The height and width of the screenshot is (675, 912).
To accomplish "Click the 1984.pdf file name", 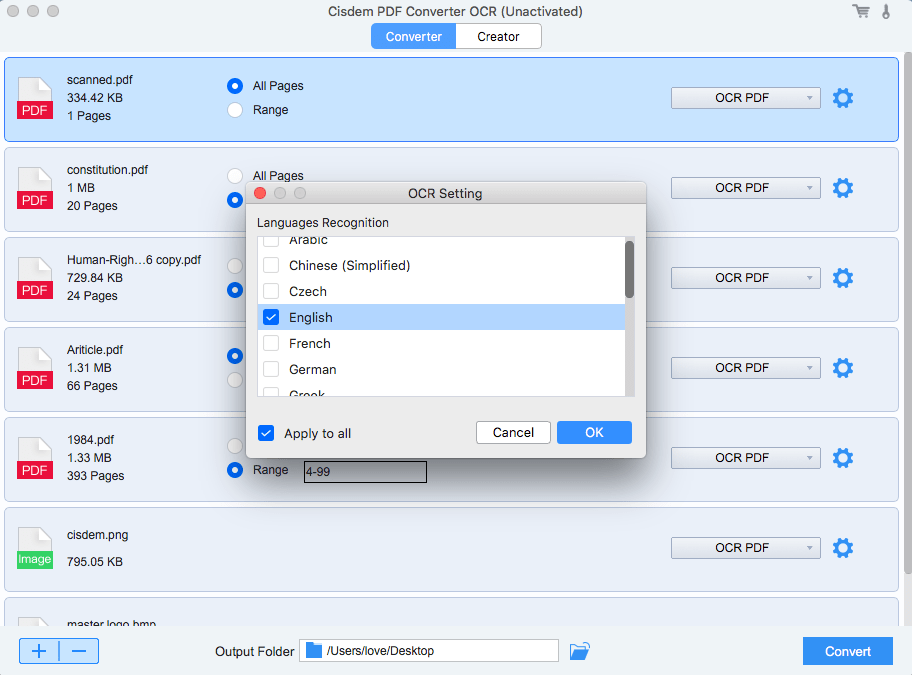I will coord(90,440).
